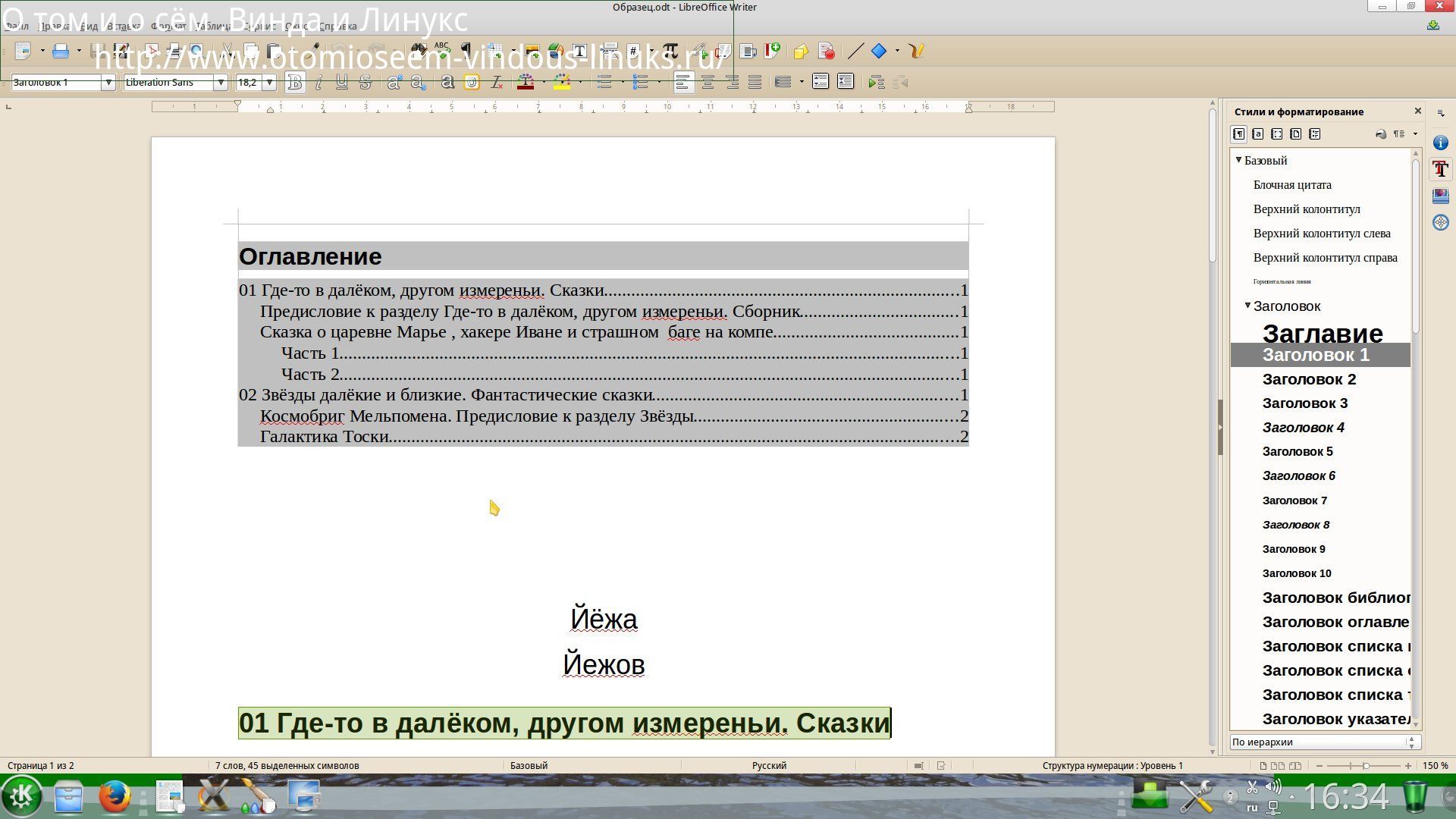This screenshot has height=819, width=1456.
Task: Insert text box toolbar icon
Action: click(579, 51)
